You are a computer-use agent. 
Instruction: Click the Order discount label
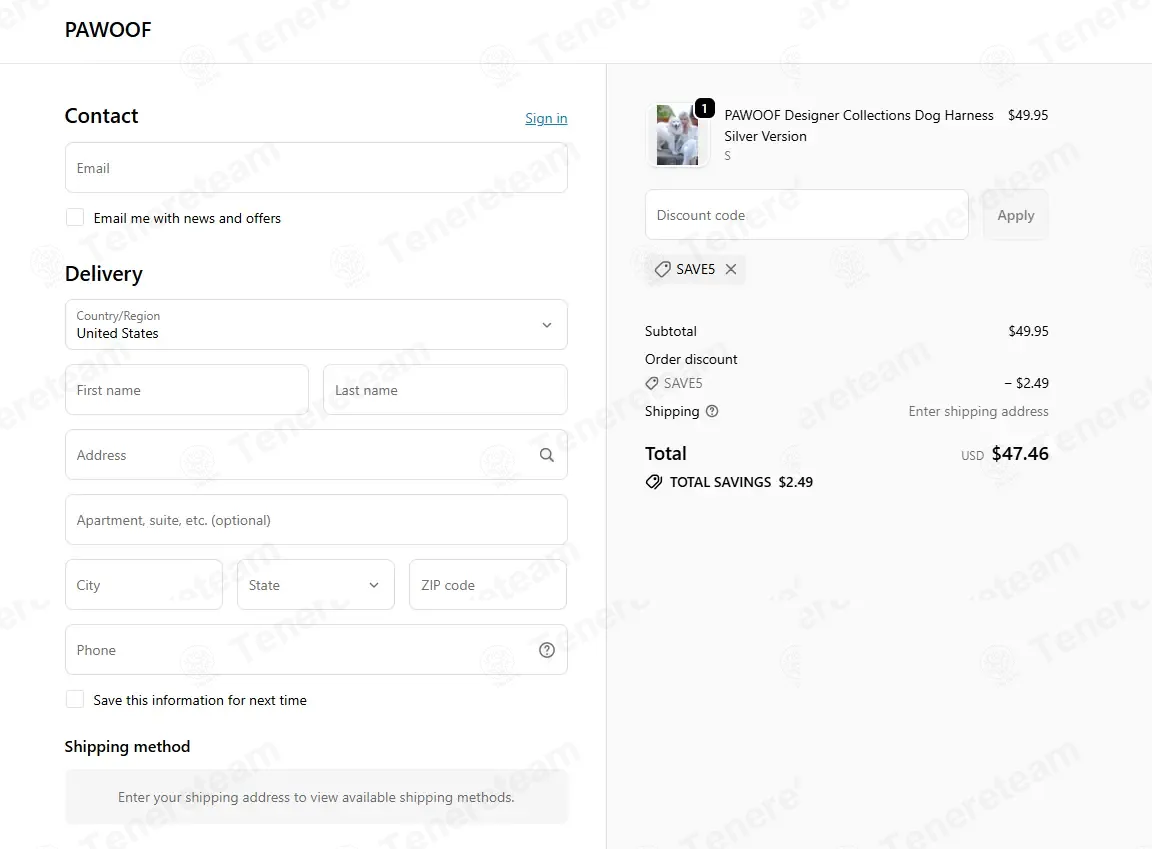(691, 359)
